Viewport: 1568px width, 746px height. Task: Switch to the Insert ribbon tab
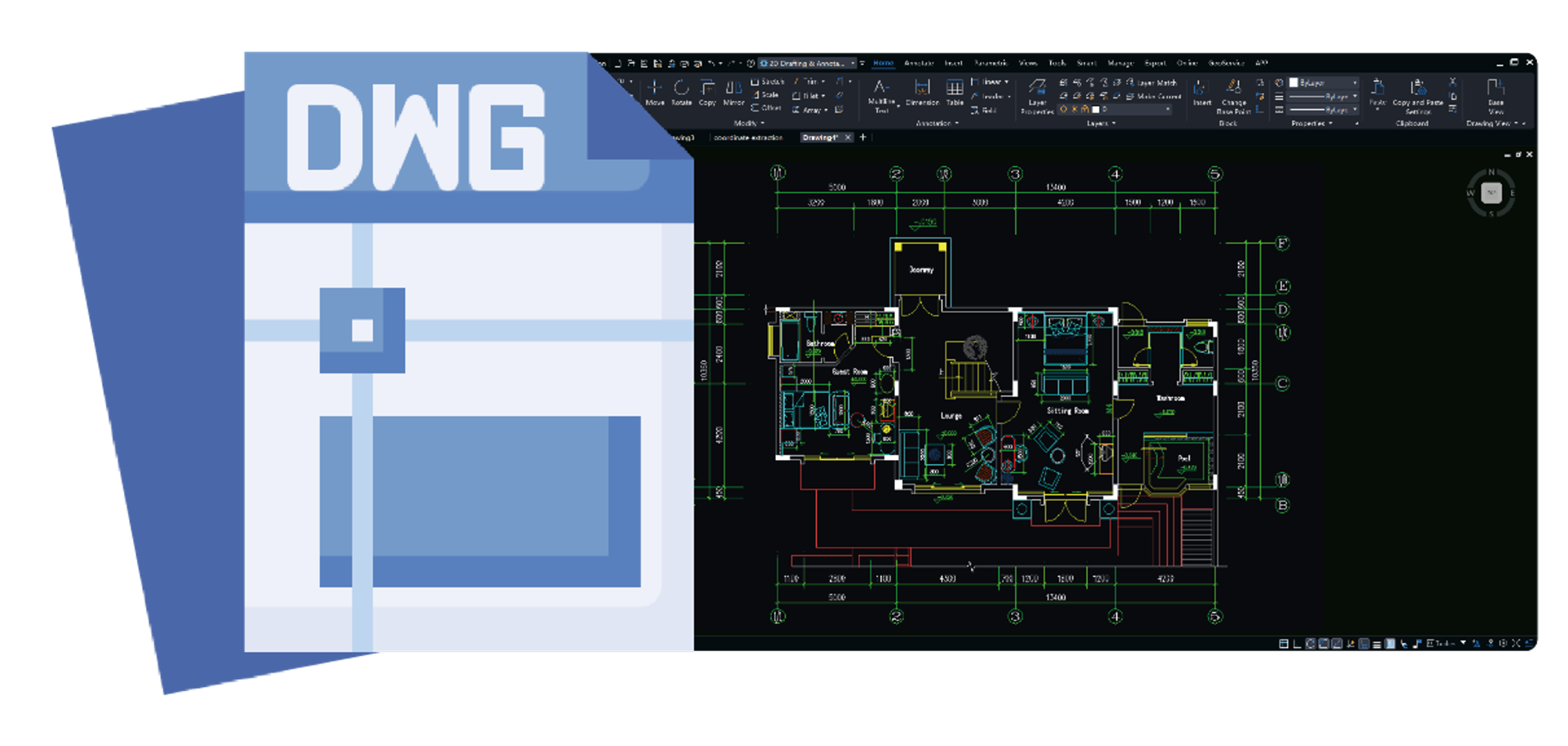pos(954,63)
